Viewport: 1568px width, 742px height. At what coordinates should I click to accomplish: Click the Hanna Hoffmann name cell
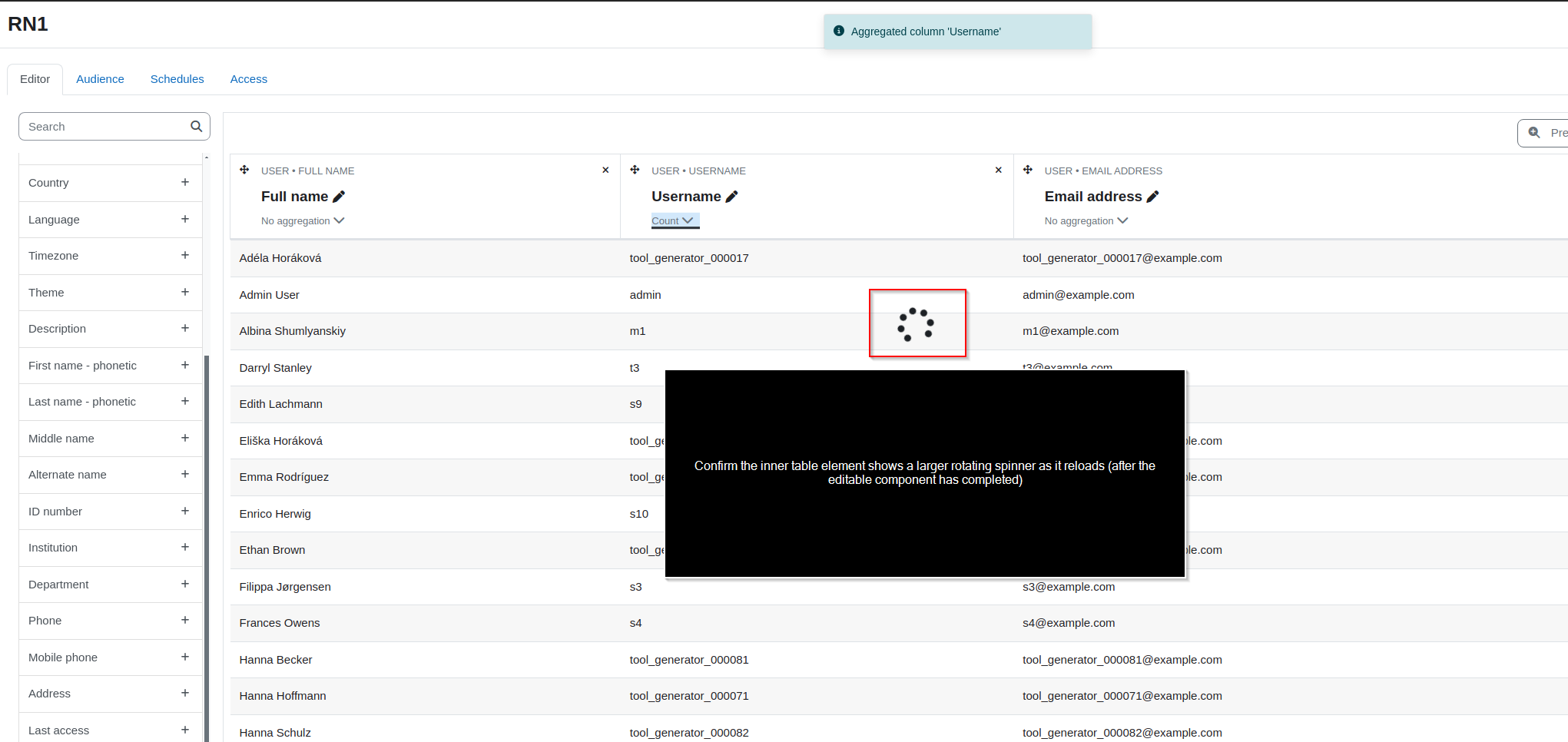[283, 696]
